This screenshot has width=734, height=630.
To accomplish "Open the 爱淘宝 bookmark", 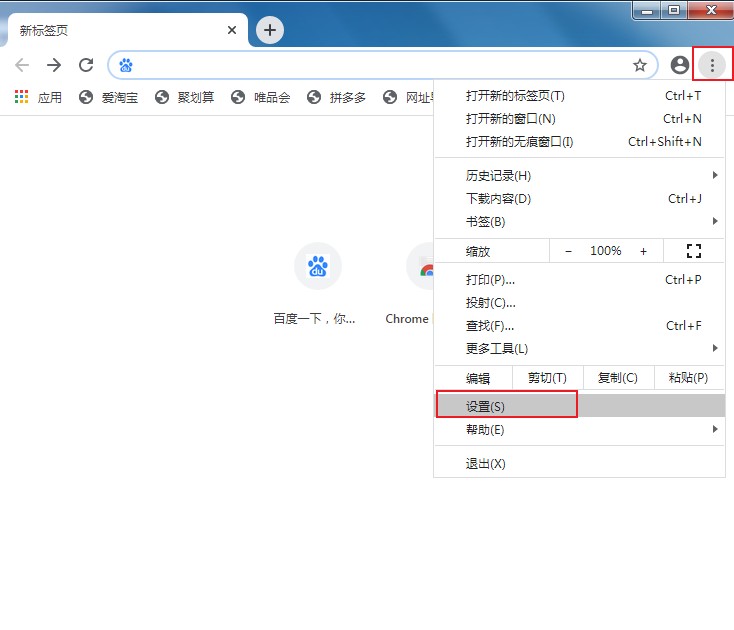I will 108,97.
